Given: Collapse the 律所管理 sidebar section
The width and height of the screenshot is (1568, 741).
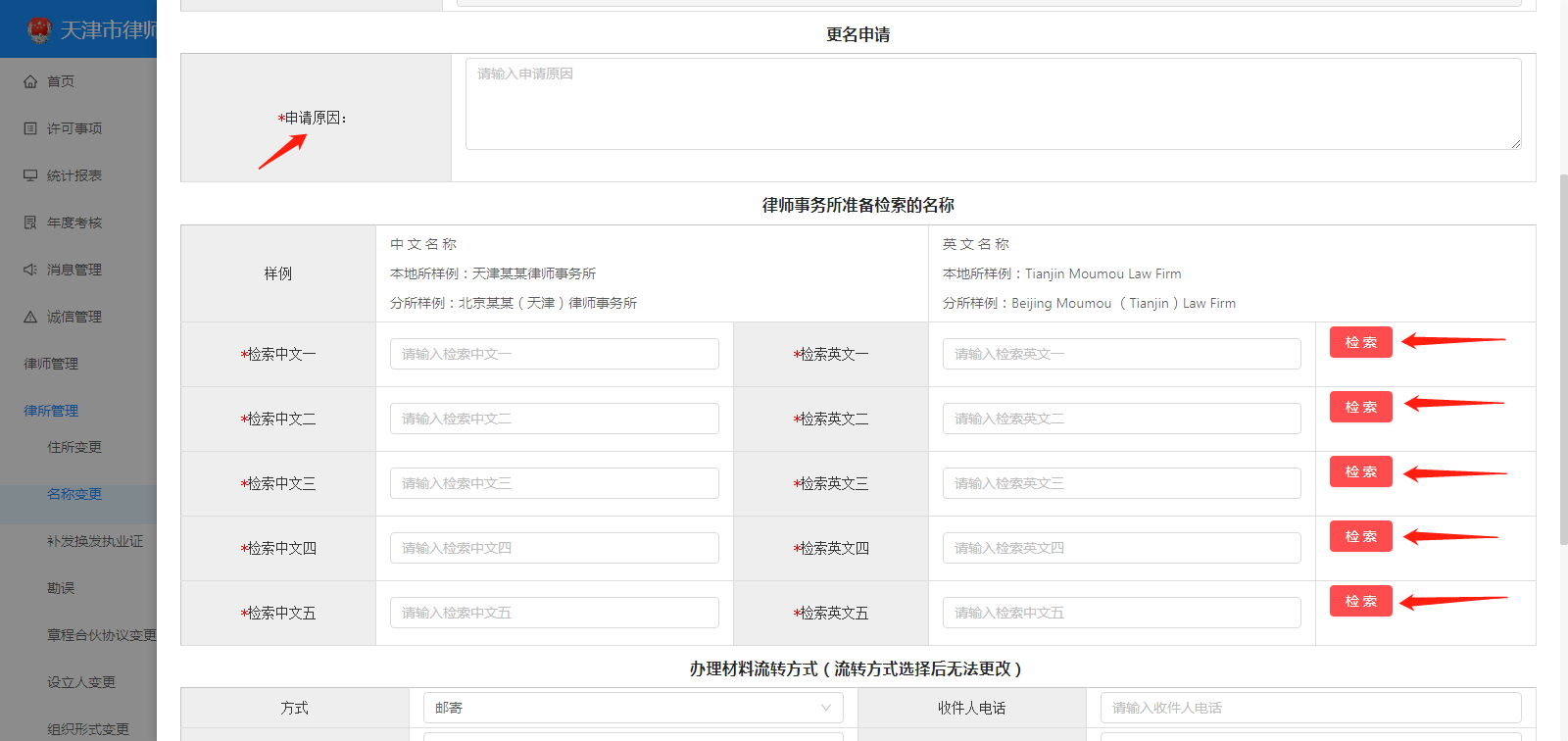Looking at the screenshot, I should (51, 411).
